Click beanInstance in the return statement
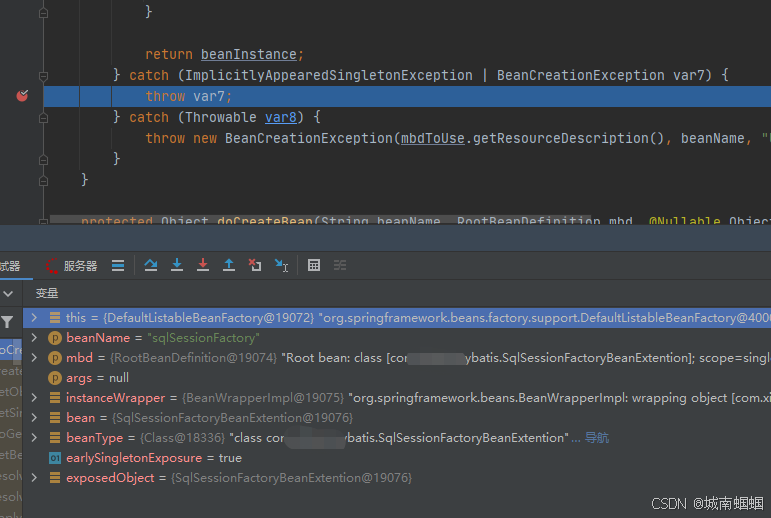The height and width of the screenshot is (518, 771). pyautogui.click(x=249, y=54)
